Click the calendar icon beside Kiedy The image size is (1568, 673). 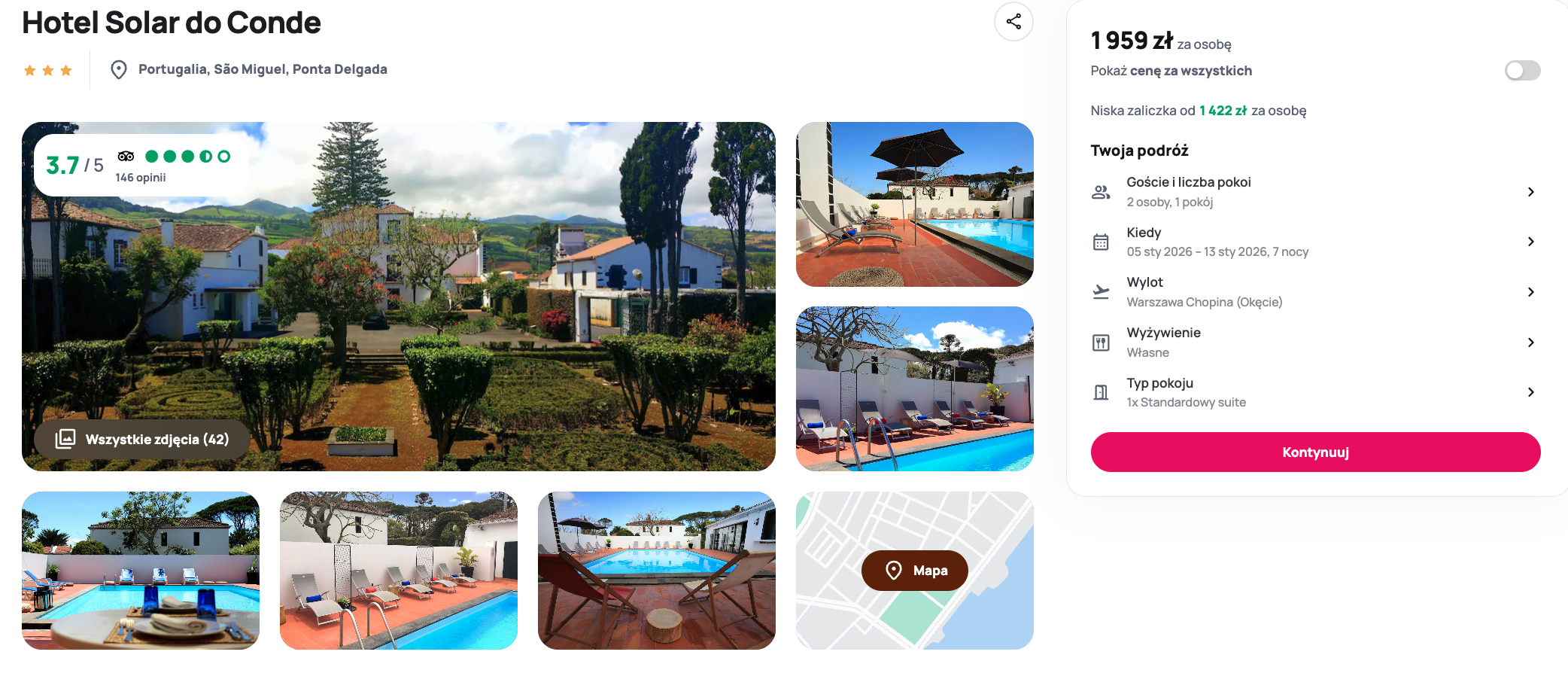1101,242
